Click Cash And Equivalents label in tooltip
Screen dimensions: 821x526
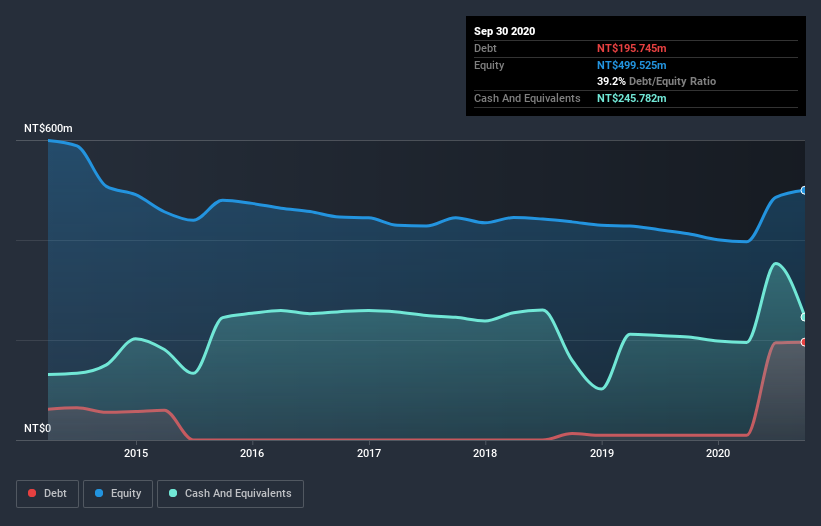[527, 98]
